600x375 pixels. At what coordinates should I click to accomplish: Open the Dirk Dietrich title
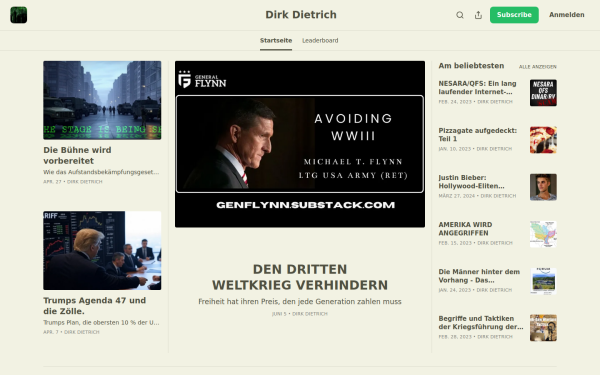[x=301, y=15]
